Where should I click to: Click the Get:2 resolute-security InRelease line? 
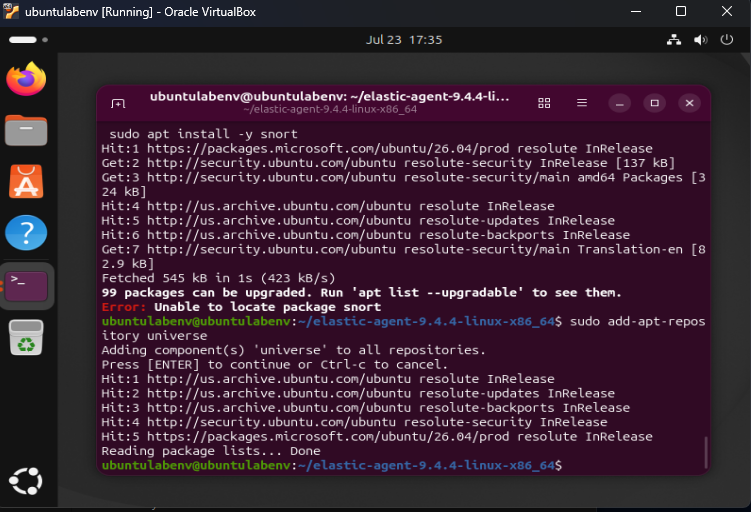click(388, 163)
